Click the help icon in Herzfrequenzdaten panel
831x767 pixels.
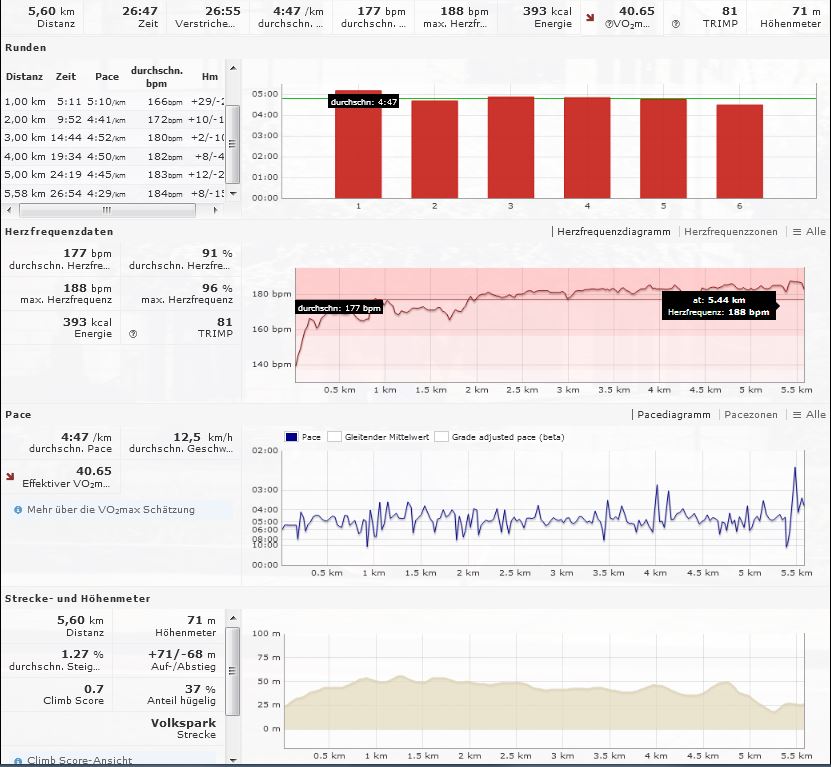pyautogui.click(x=133, y=334)
